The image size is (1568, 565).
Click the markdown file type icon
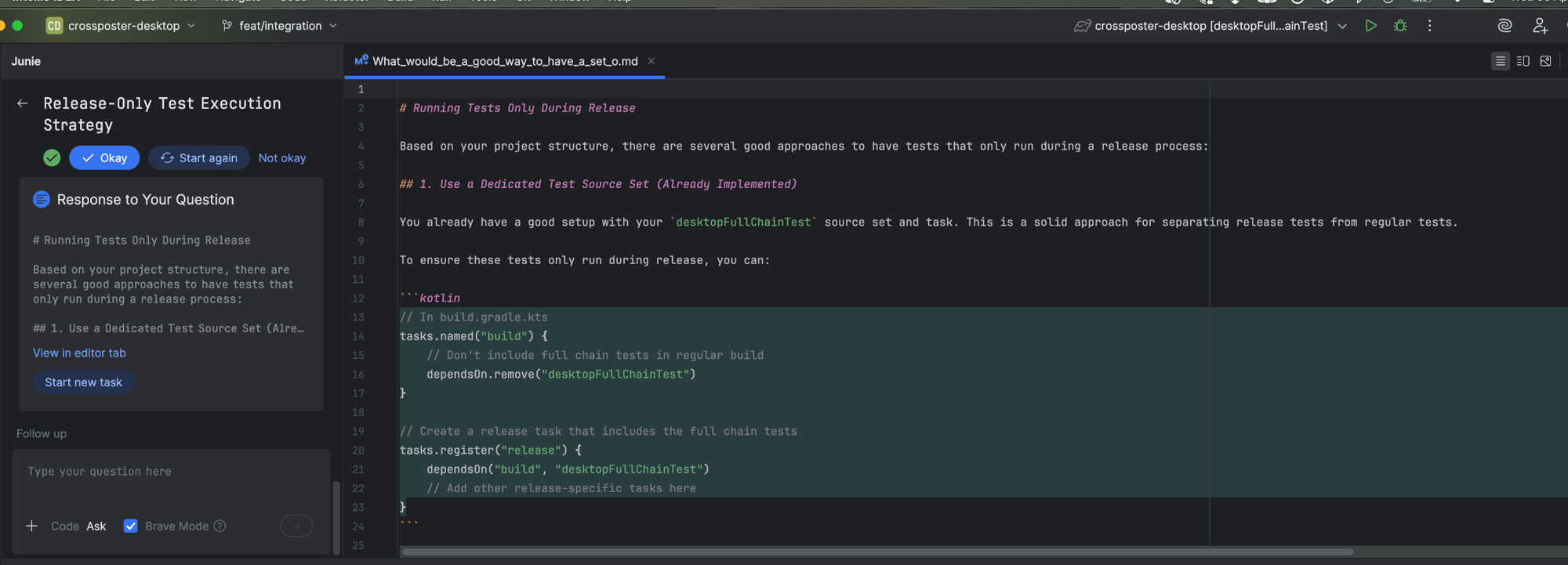tap(361, 60)
